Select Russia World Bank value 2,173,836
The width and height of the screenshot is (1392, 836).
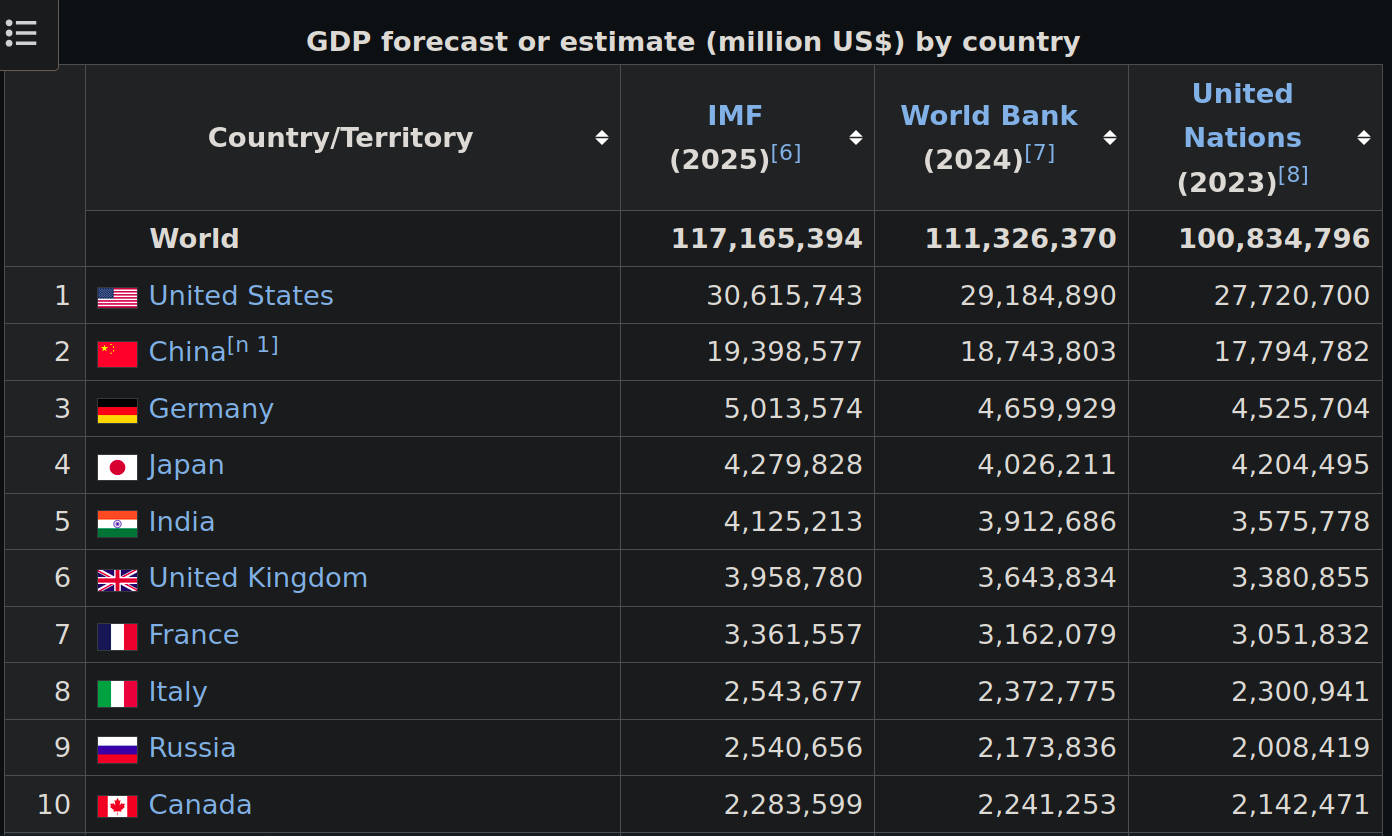coord(1047,748)
